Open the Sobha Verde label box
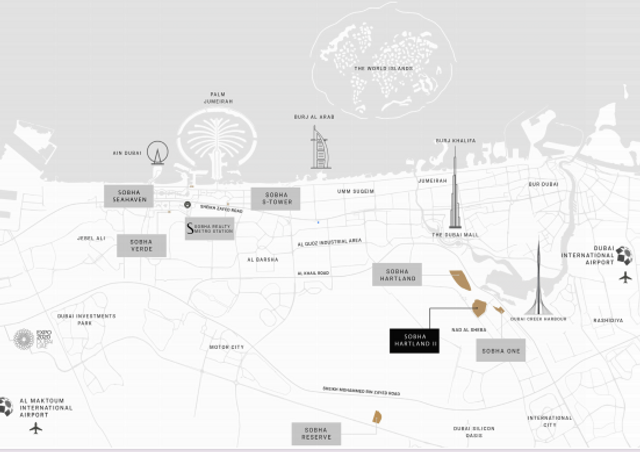640x452 pixels. point(142,245)
